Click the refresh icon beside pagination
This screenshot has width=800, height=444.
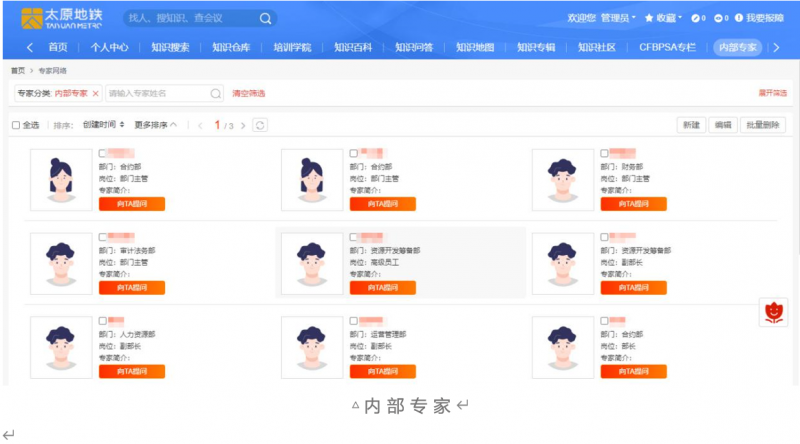tap(260, 125)
